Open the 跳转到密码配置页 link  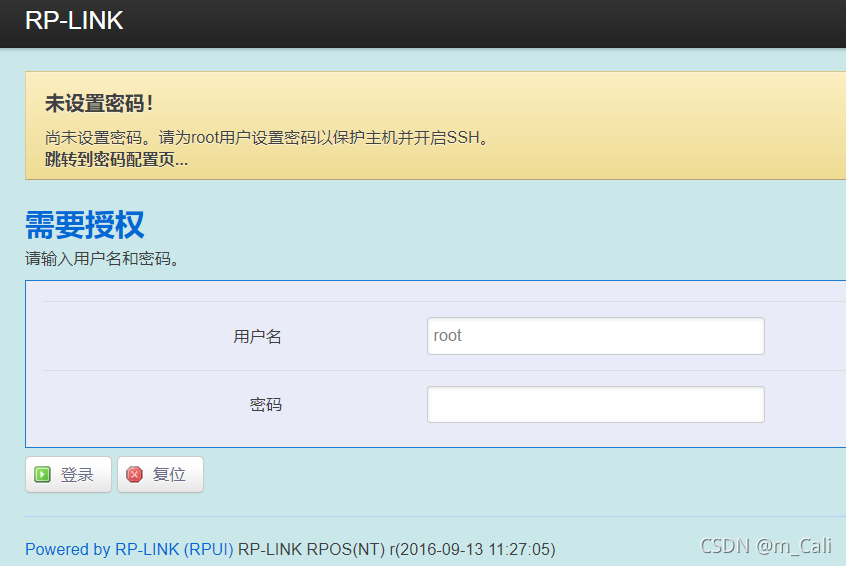[116, 160]
